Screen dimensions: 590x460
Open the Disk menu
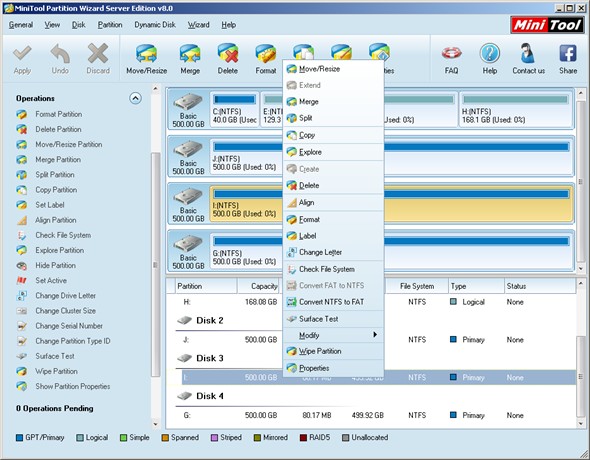(79, 25)
